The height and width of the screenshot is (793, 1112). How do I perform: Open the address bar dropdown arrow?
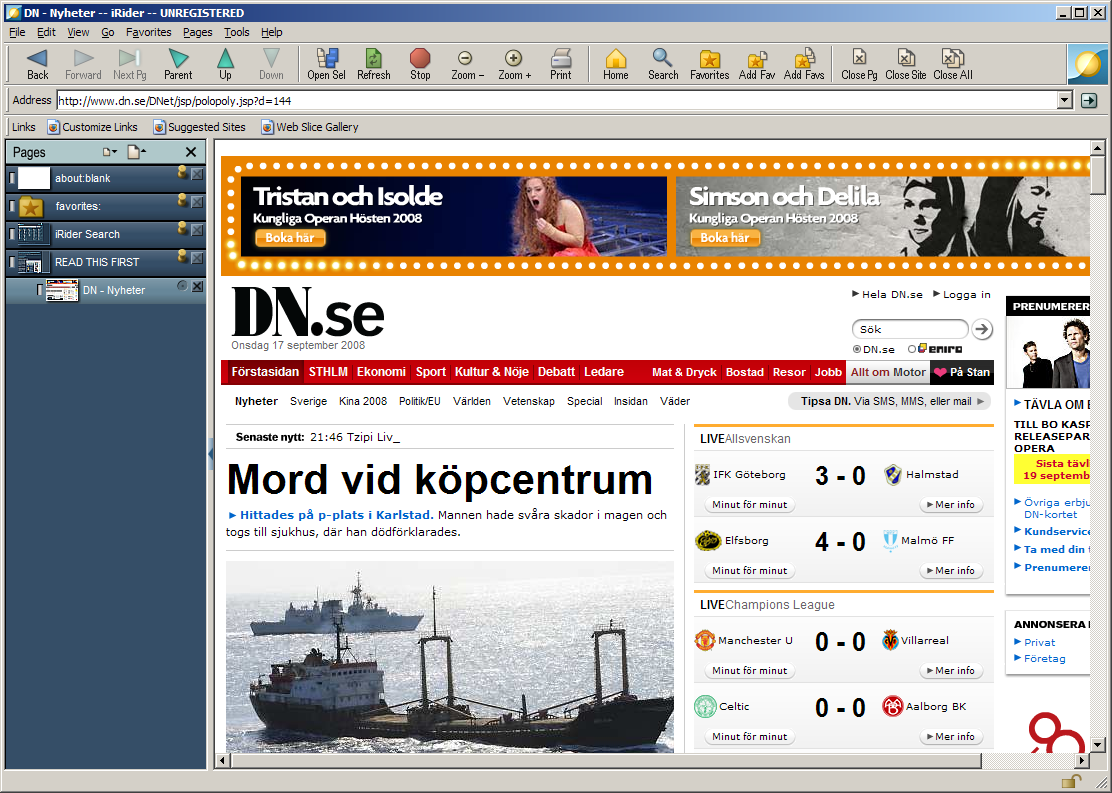(x=1064, y=101)
